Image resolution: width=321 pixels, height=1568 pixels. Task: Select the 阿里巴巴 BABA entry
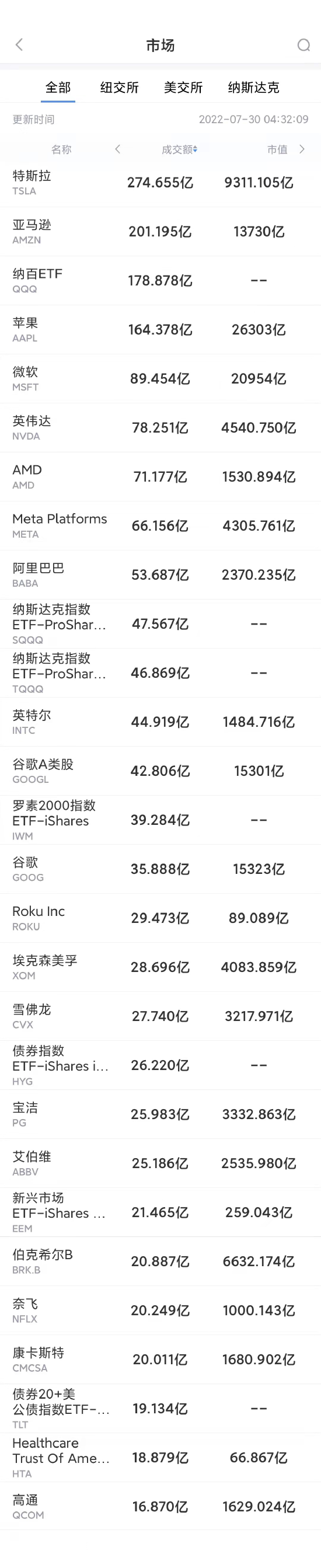point(160,575)
